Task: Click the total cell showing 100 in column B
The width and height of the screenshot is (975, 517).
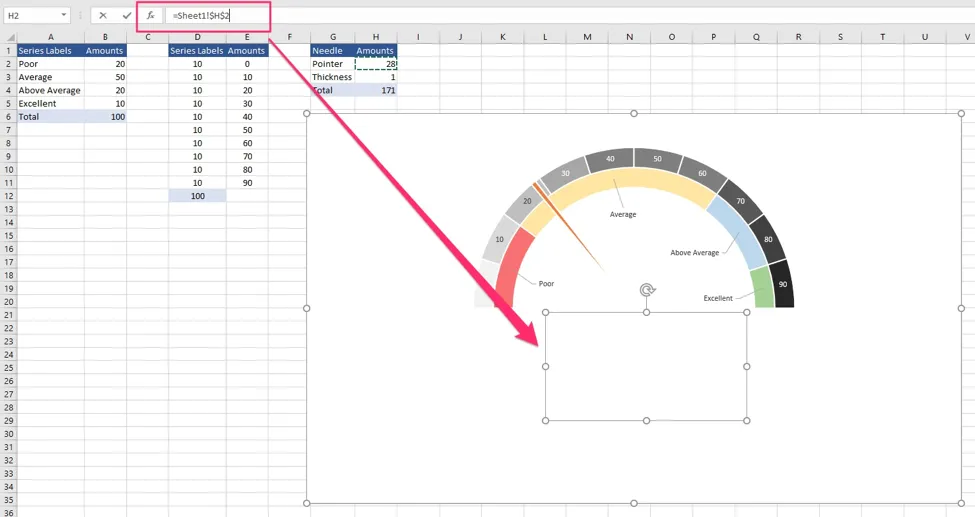Action: [x=105, y=117]
